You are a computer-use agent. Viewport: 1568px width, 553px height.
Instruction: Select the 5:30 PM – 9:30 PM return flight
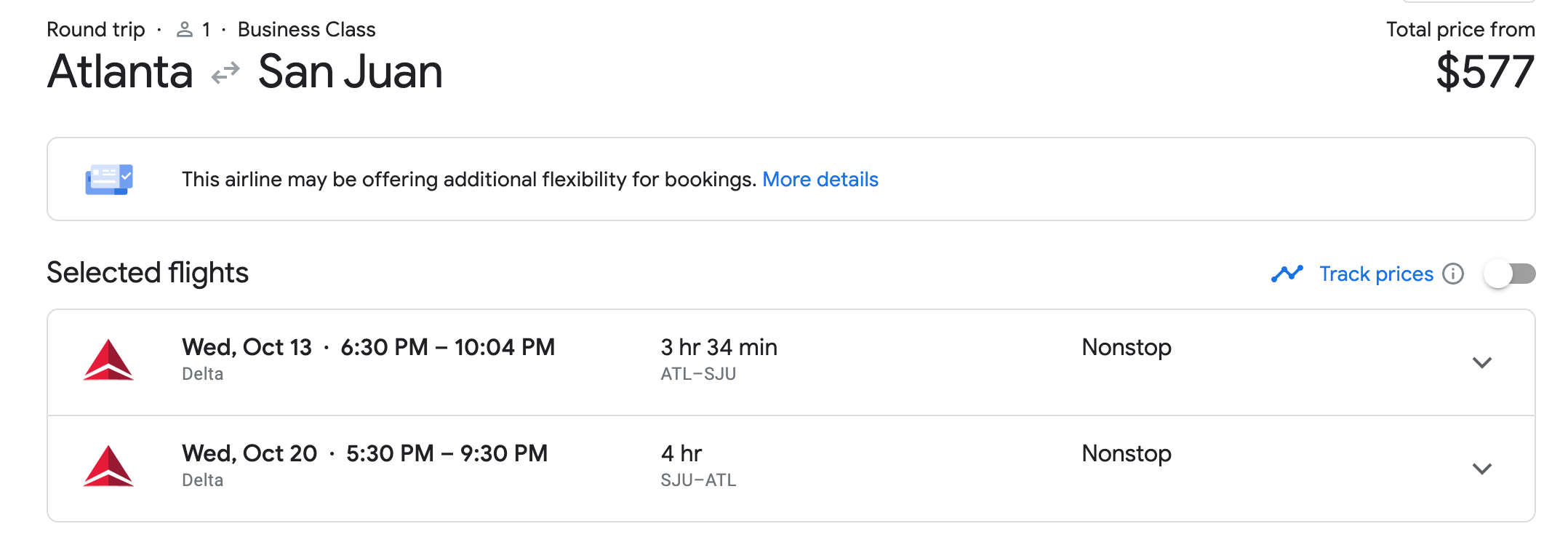pos(447,453)
